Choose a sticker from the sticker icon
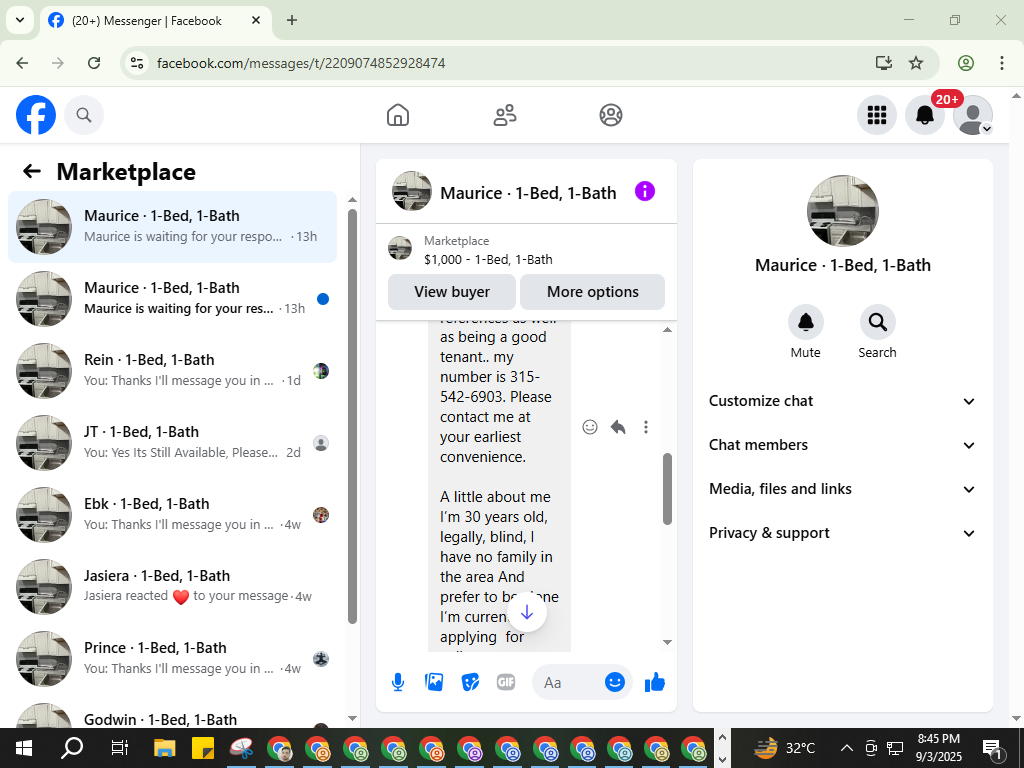The height and width of the screenshot is (768, 1024). click(470, 682)
